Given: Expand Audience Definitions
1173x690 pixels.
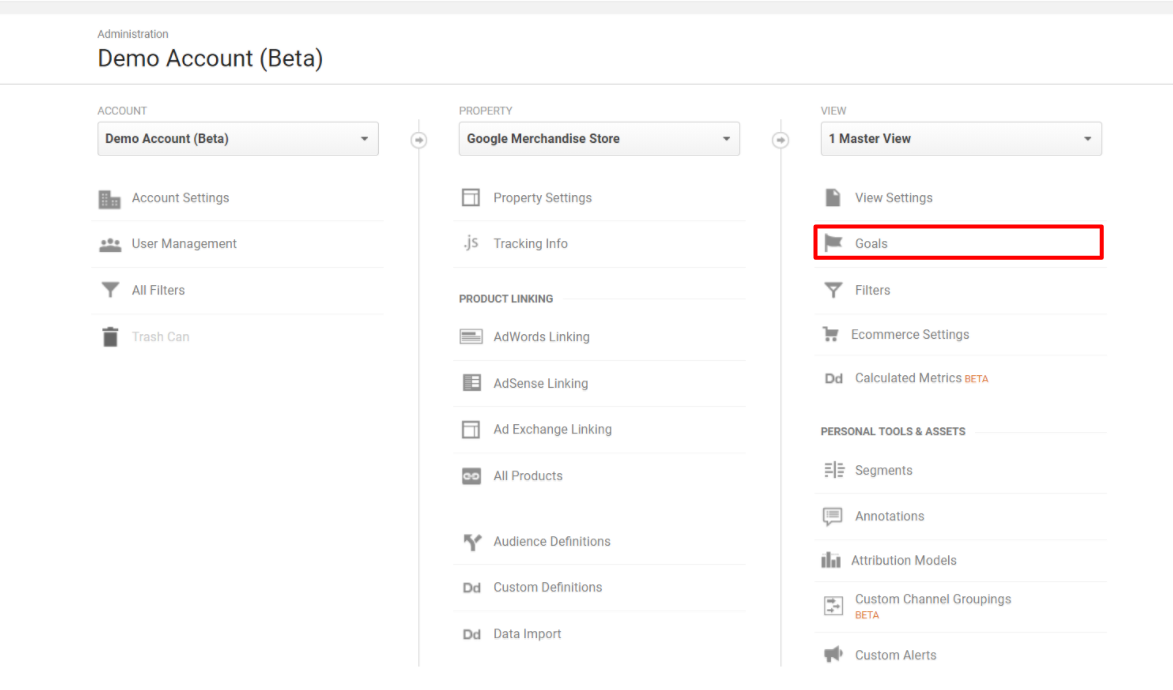Looking at the screenshot, I should tap(551, 541).
